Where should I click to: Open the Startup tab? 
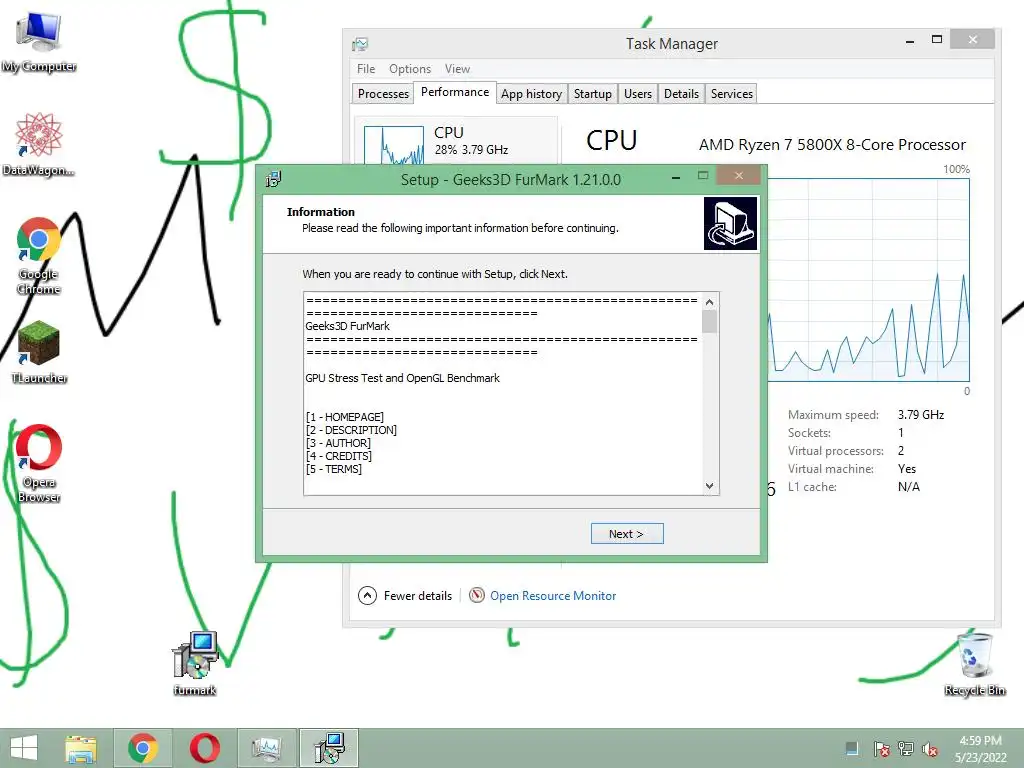(x=592, y=93)
